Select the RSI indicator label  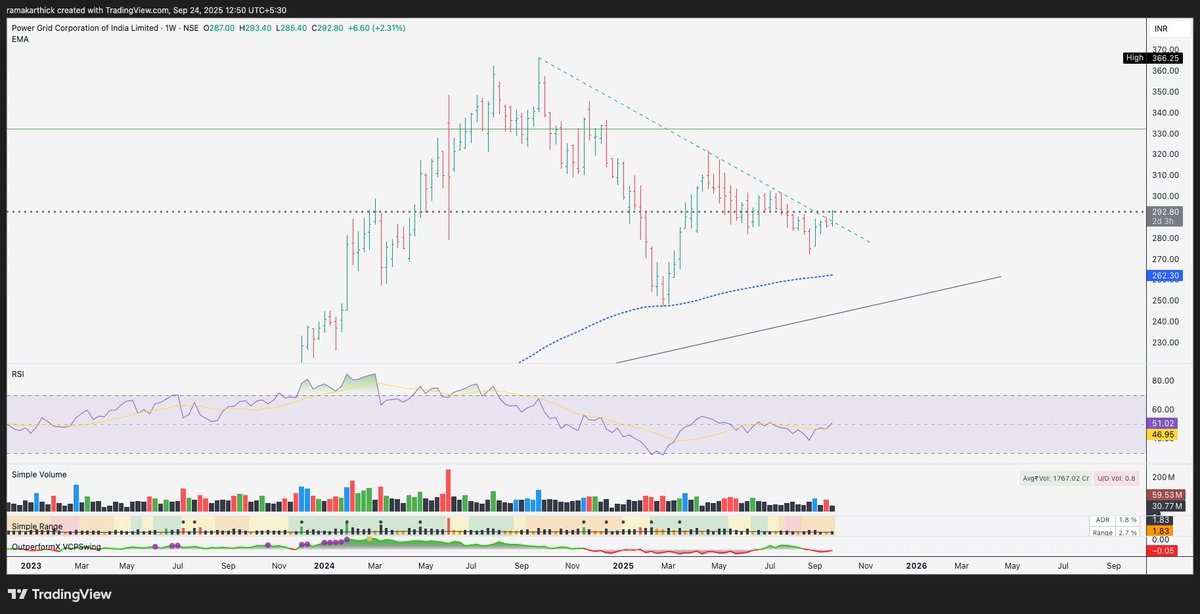coord(18,374)
